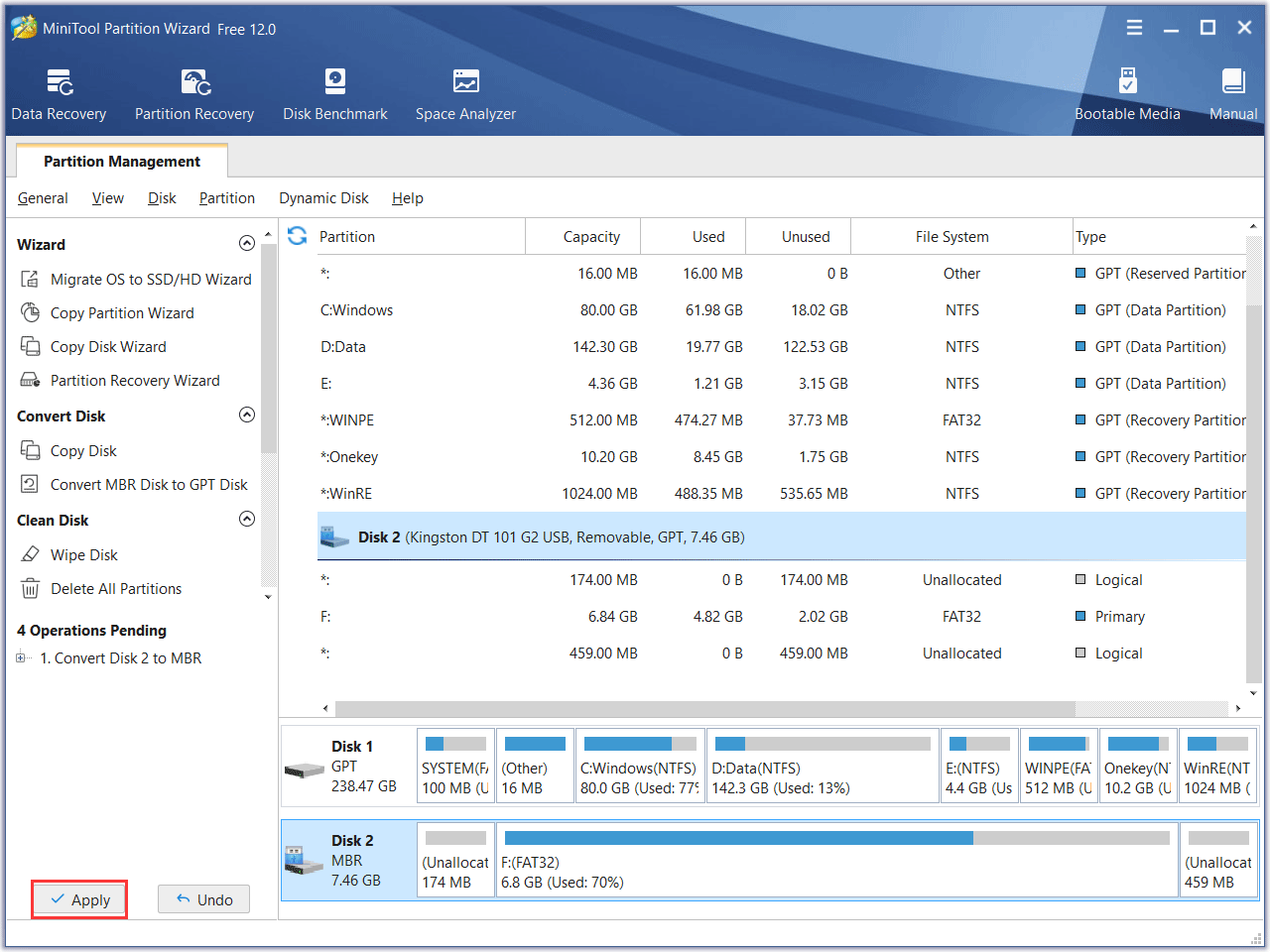
Task: Sort by File System column header
Action: coord(961,236)
